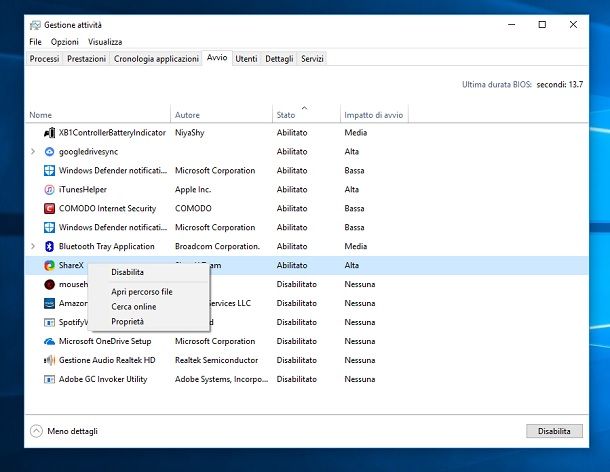The height and width of the screenshot is (472, 610).
Task: Click ShareX row's Alta impact value
Action: (352, 265)
